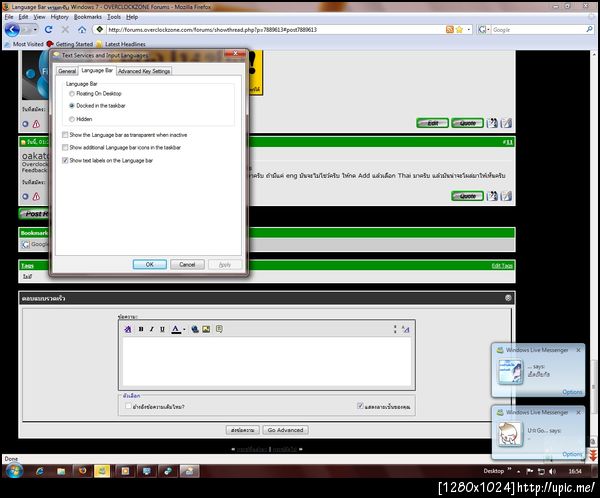This screenshot has width=600, height=498.
Task: Click the report post warning icon in post #11
Action: pos(36,196)
